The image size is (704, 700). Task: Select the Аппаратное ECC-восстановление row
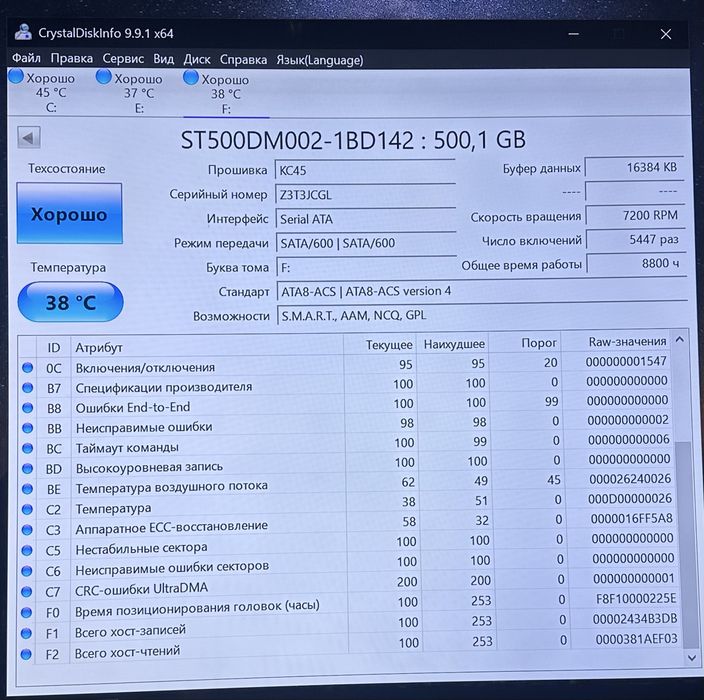pyautogui.click(x=346, y=524)
